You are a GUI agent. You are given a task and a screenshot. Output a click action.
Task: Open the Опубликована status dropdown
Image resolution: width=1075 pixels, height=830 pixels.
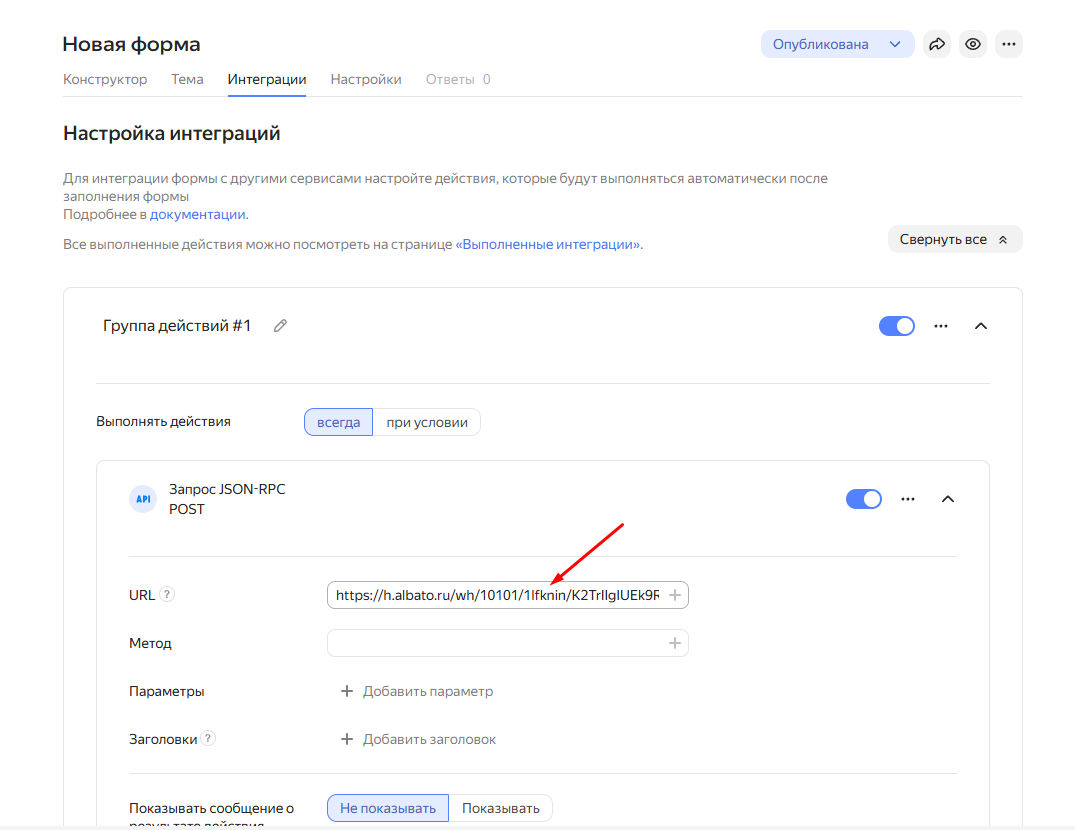click(837, 44)
